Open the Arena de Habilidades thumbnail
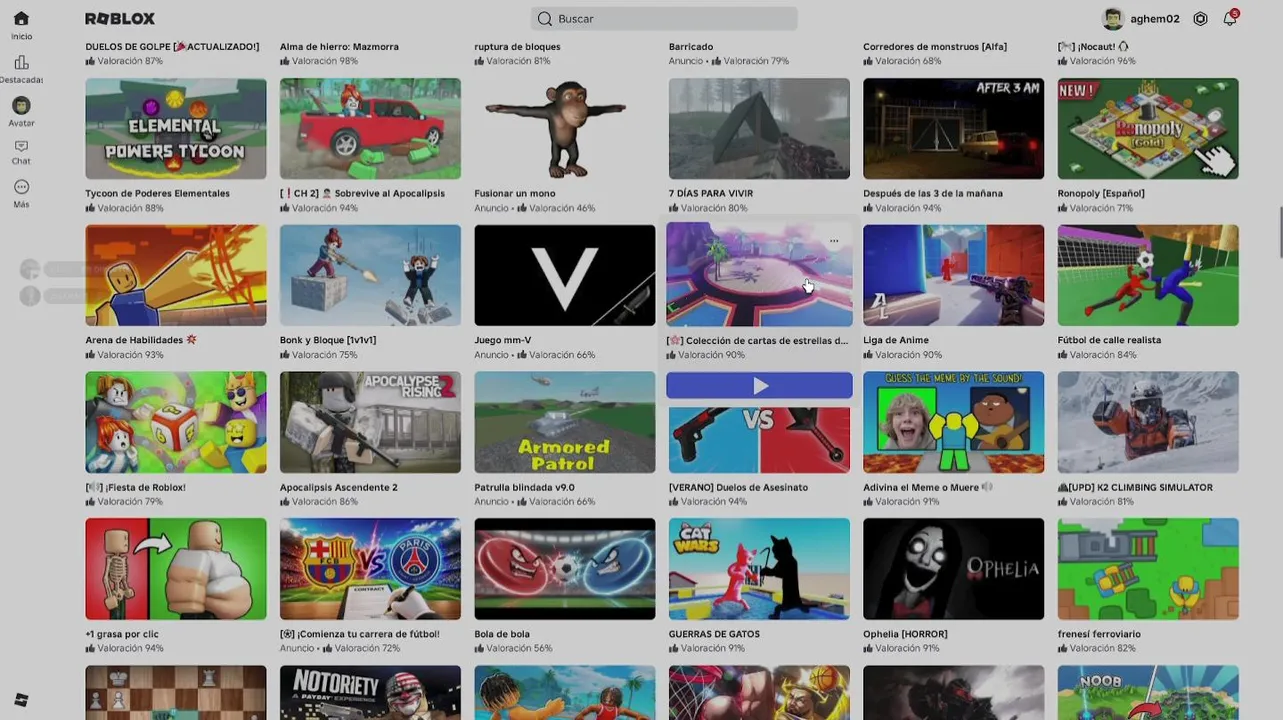This screenshot has height=720, width=1283. click(x=176, y=275)
